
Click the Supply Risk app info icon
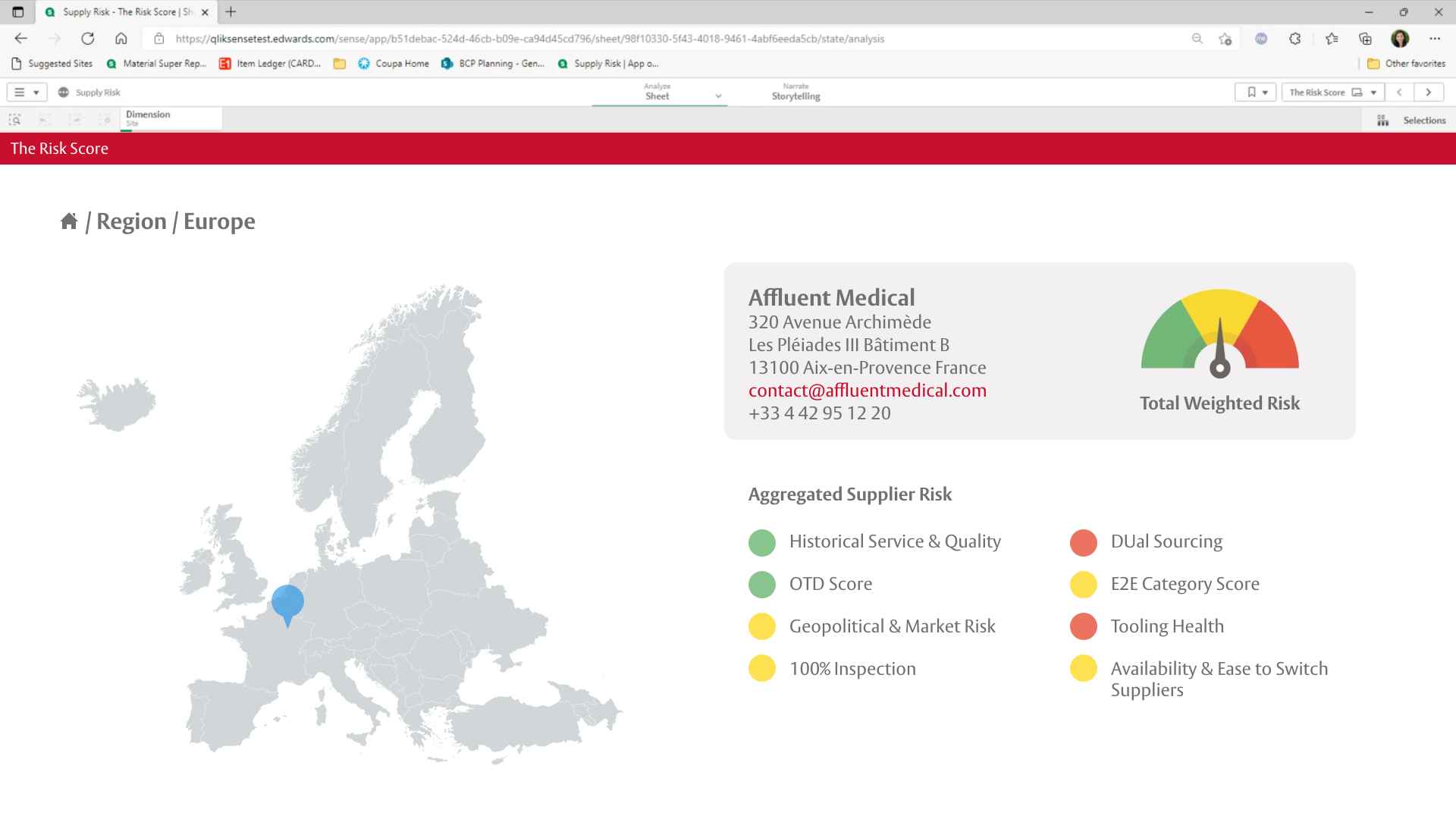(x=64, y=93)
